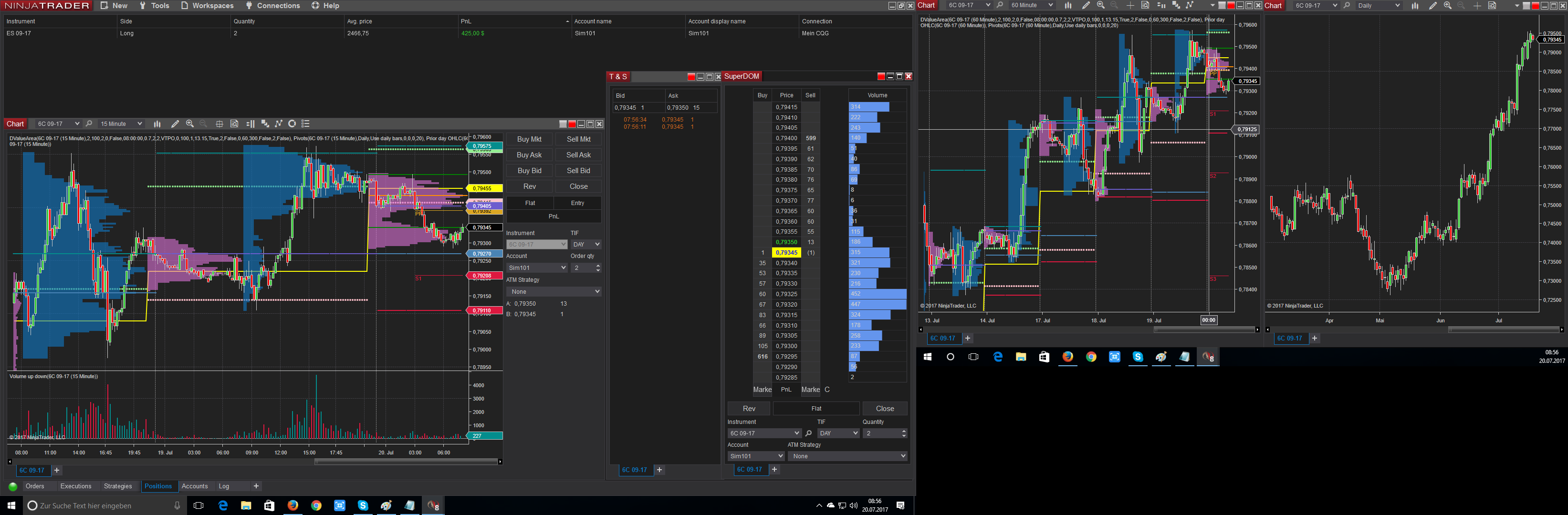The width and height of the screenshot is (1568, 515).
Task: Click Rev button in SuperDOM
Action: pos(749,409)
